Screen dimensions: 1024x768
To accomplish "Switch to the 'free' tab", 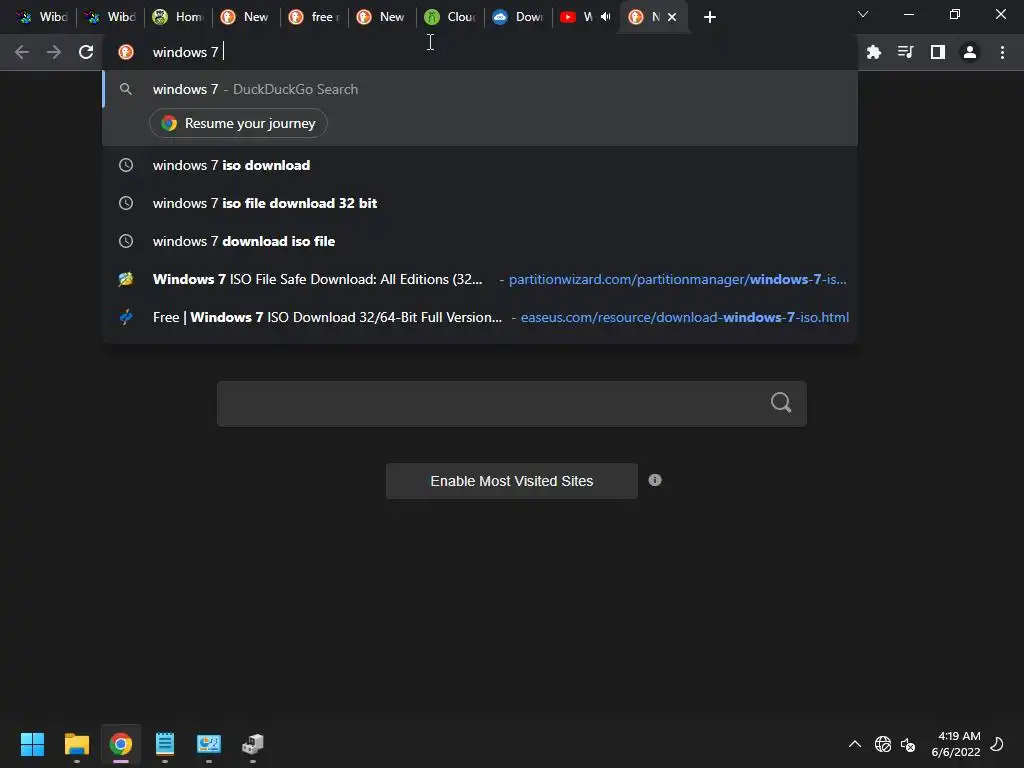I will click(314, 17).
